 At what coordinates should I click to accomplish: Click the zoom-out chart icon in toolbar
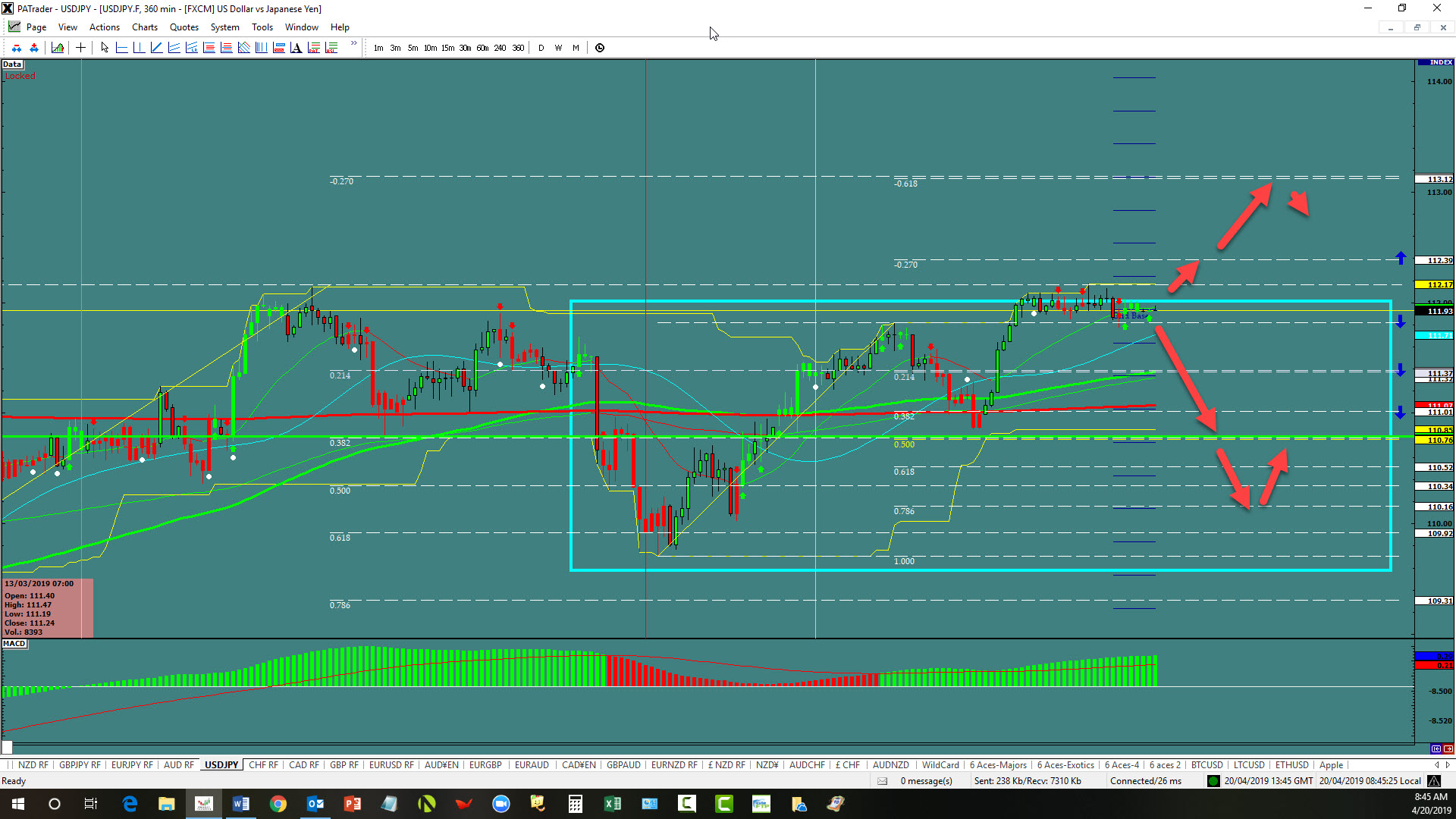coord(17,48)
